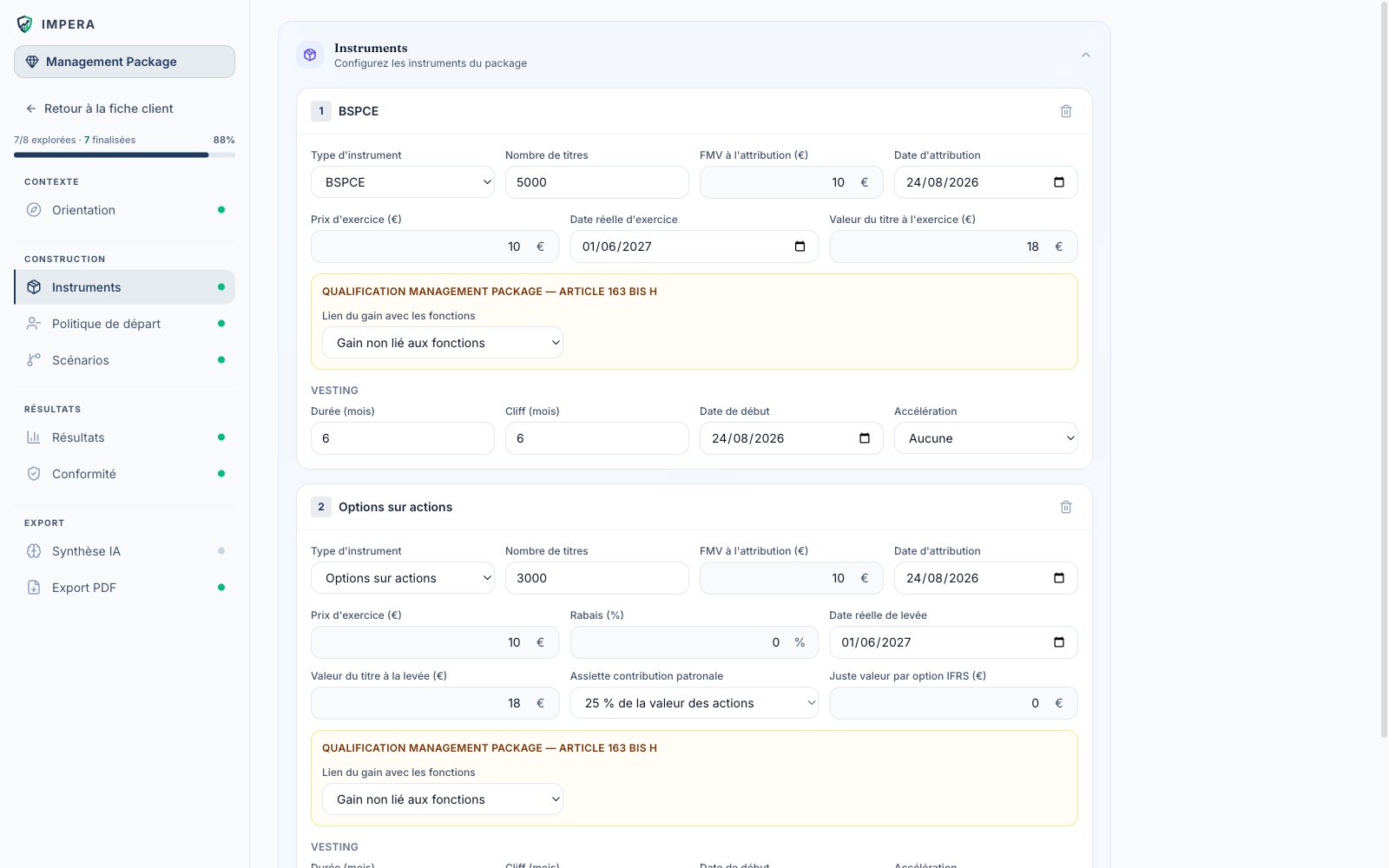Click the Options FMV à l'attribution field
This screenshot has width=1389, height=868.
tap(792, 578)
